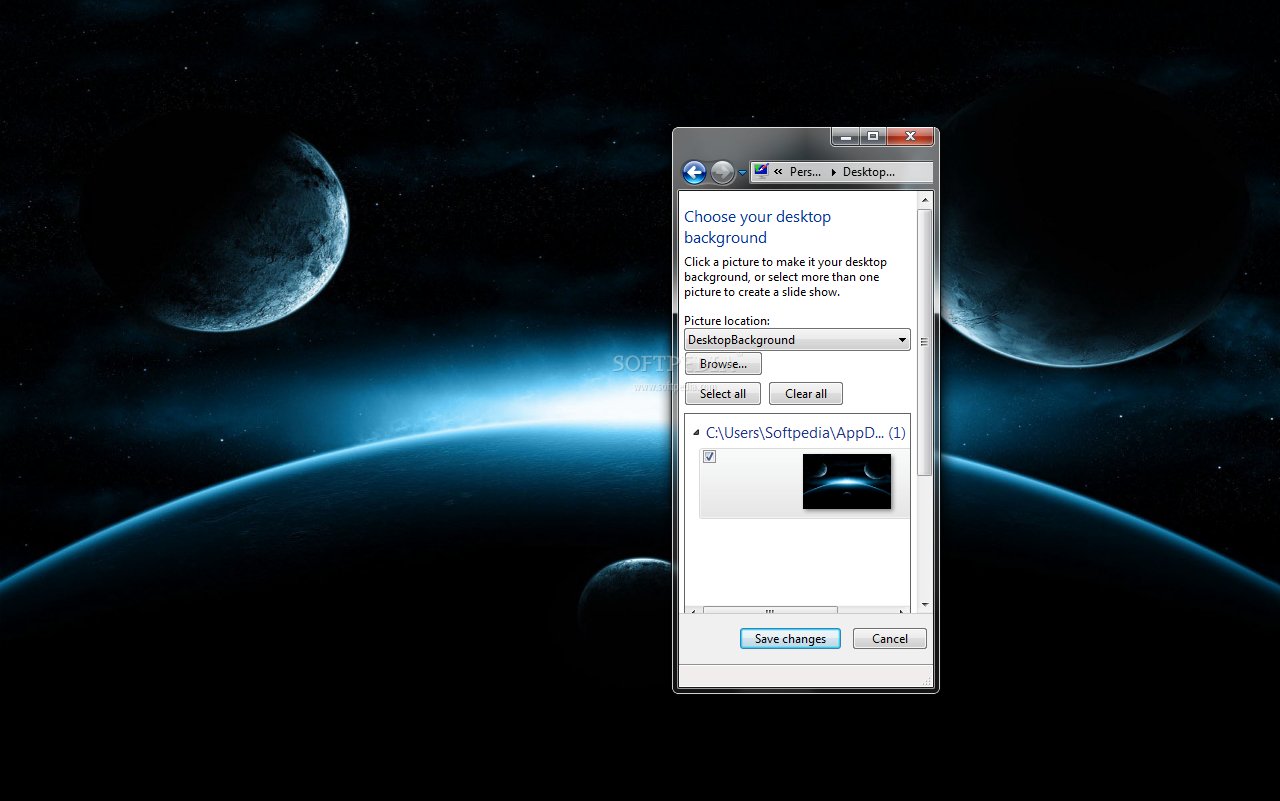Cancel the desktop background dialog

[x=890, y=639]
